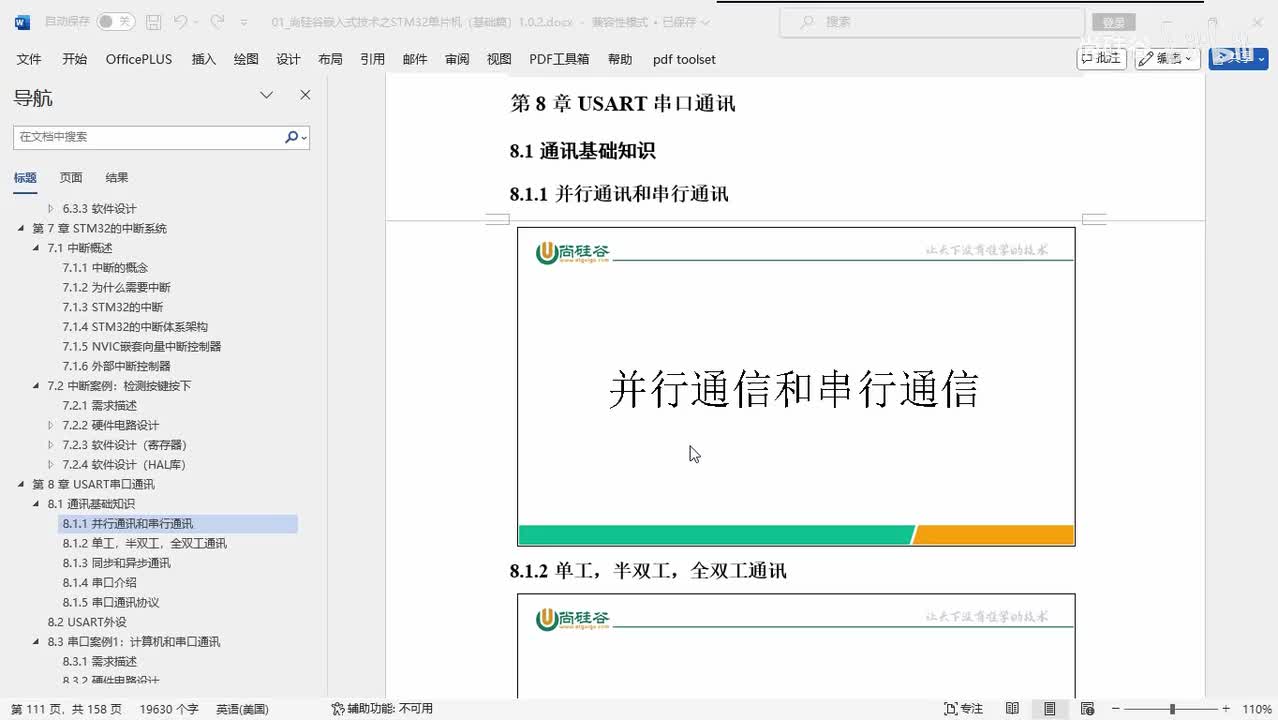Collapse the 7.2 中断案例 heading
Screen dimensions: 1278x720
(37, 386)
